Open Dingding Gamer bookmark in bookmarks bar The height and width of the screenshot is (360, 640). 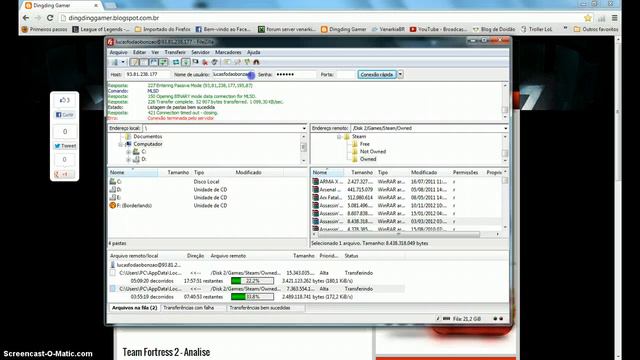coord(343,29)
